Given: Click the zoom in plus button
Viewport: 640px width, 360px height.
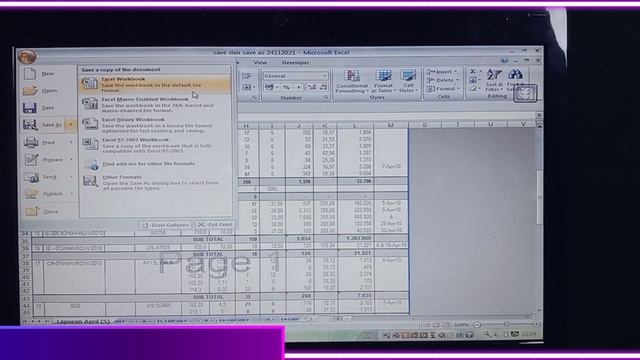Looking at the screenshot, I should pos(536,324).
